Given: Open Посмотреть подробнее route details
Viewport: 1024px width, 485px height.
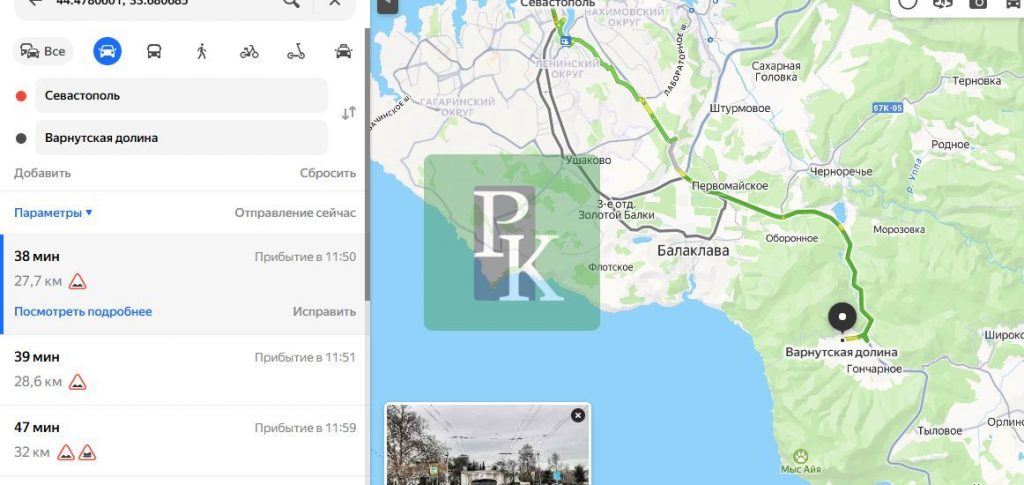Looking at the screenshot, I should pyautogui.click(x=83, y=312).
